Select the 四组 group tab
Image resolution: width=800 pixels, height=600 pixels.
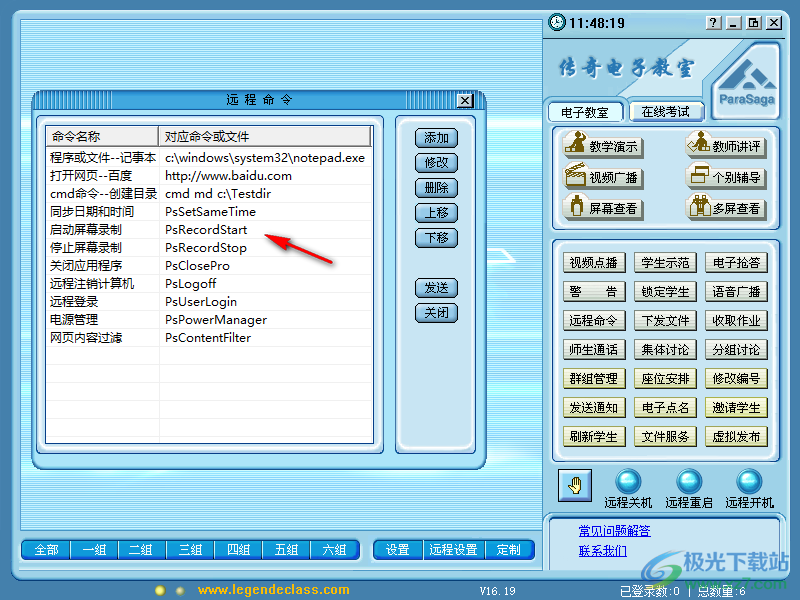tap(238, 550)
